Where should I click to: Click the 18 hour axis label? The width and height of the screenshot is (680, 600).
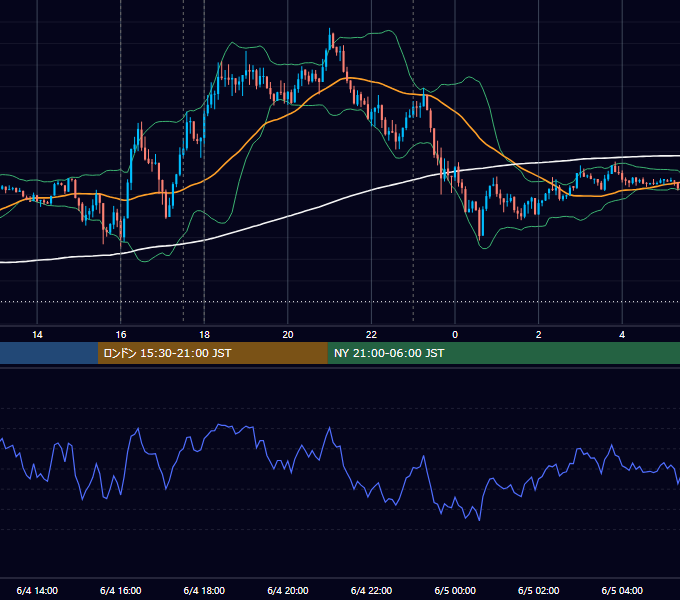(204, 335)
